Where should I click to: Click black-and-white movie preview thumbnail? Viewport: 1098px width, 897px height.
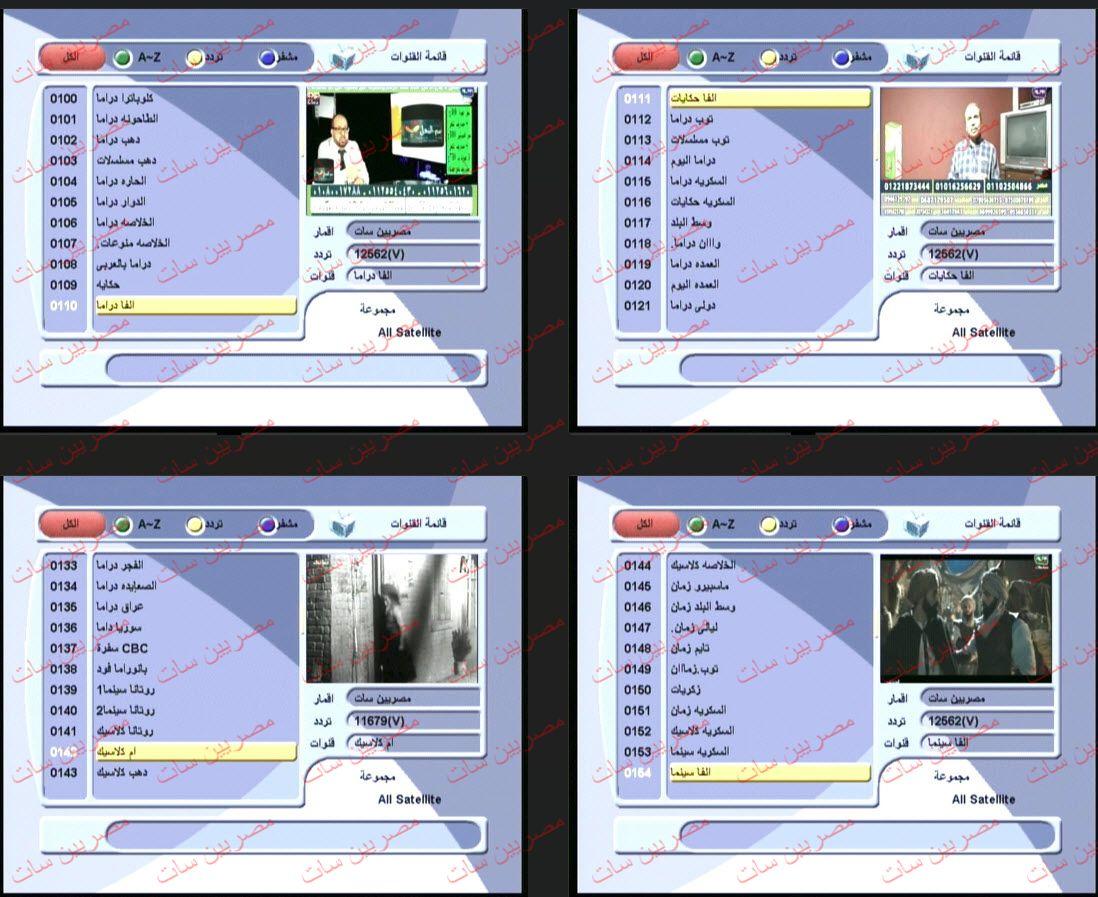[x=391, y=619]
